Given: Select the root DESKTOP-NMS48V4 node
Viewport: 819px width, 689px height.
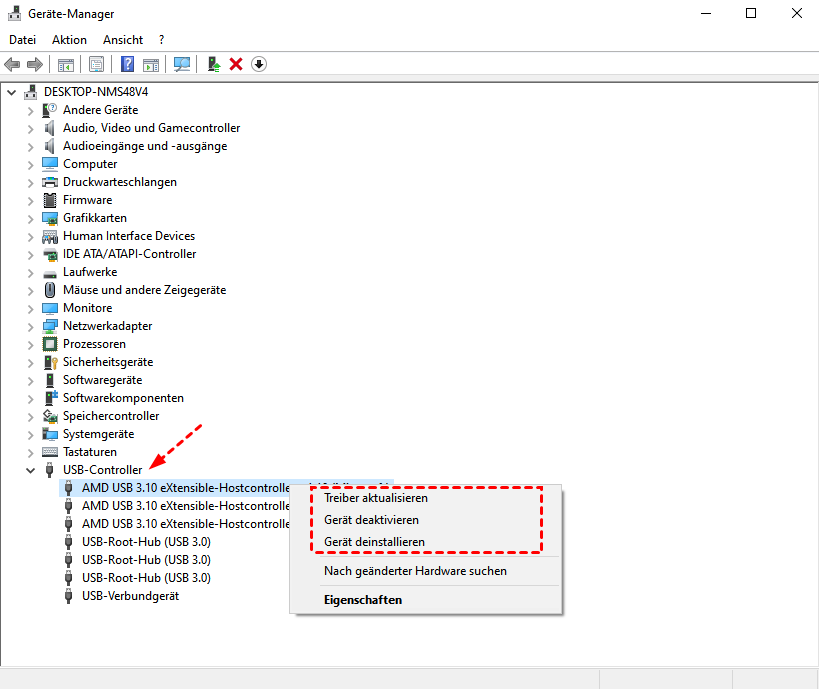Looking at the screenshot, I should [96, 92].
